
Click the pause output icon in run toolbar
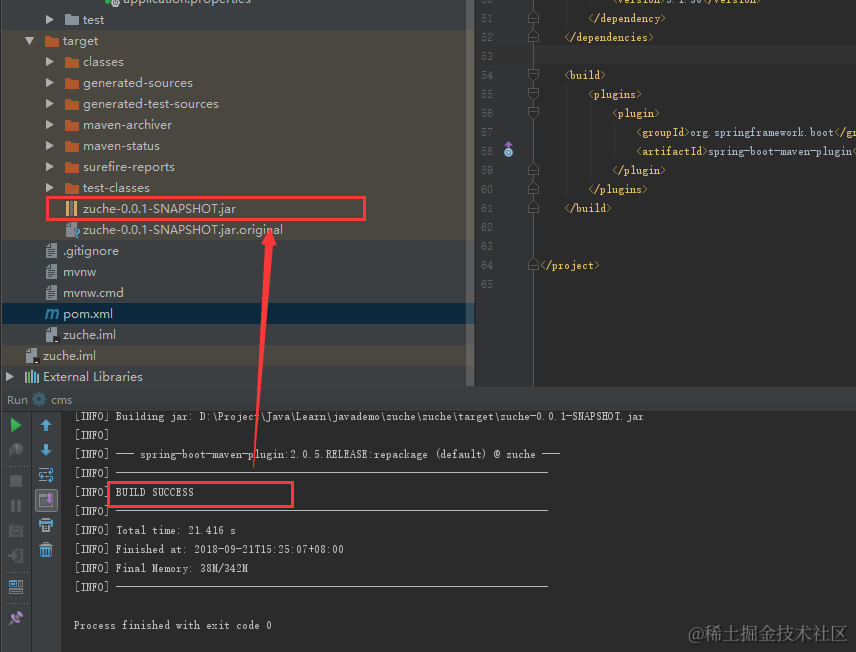coord(15,505)
